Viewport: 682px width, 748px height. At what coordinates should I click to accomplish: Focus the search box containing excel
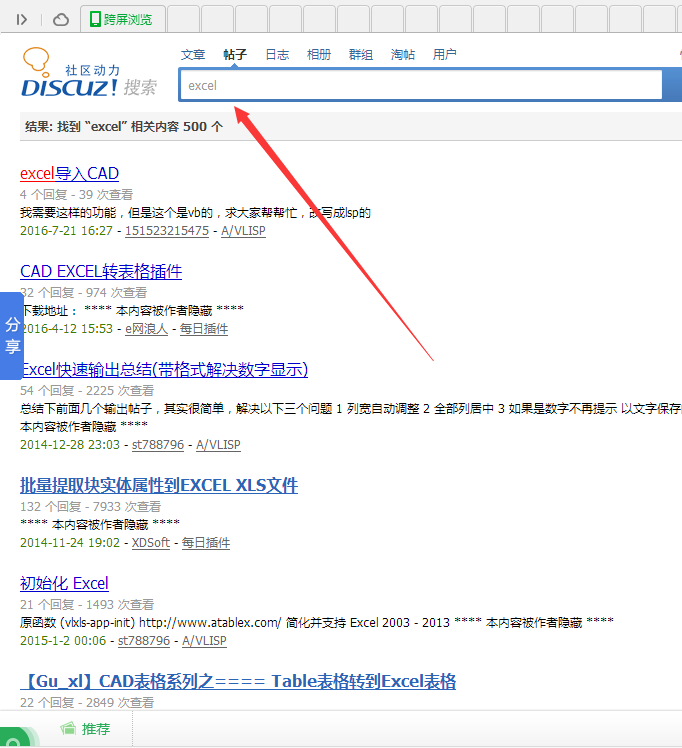(x=421, y=85)
